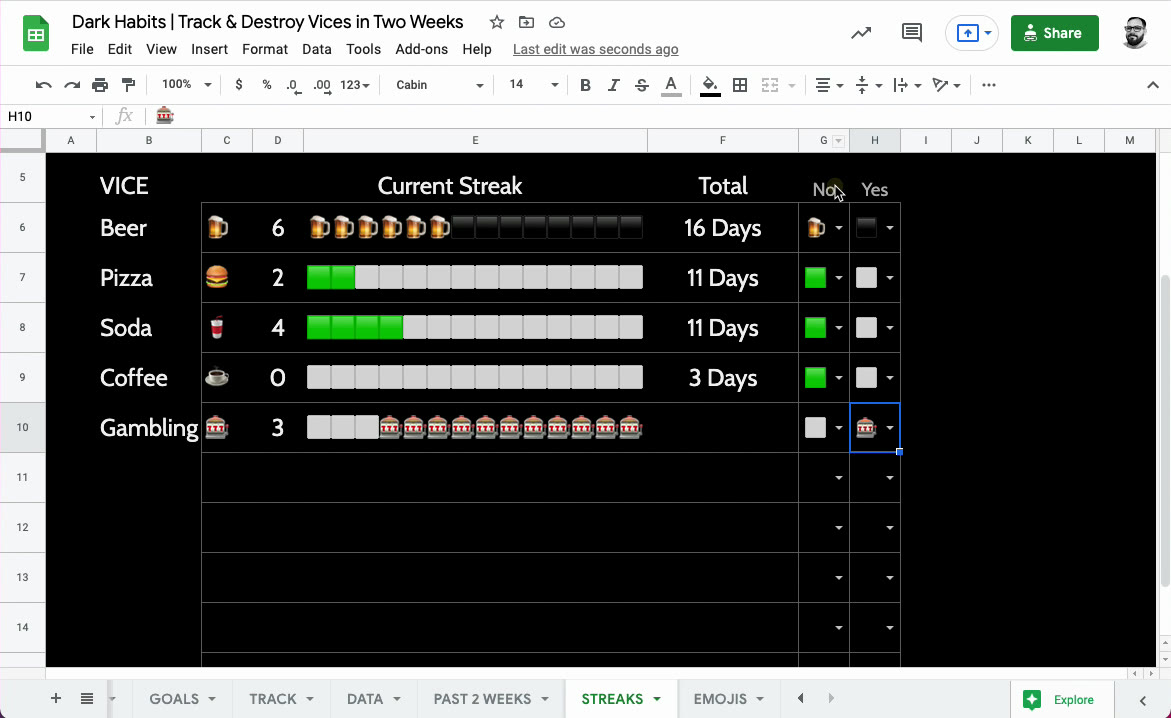Format as currency with dollar icon
The width and height of the screenshot is (1171, 718).
238,85
